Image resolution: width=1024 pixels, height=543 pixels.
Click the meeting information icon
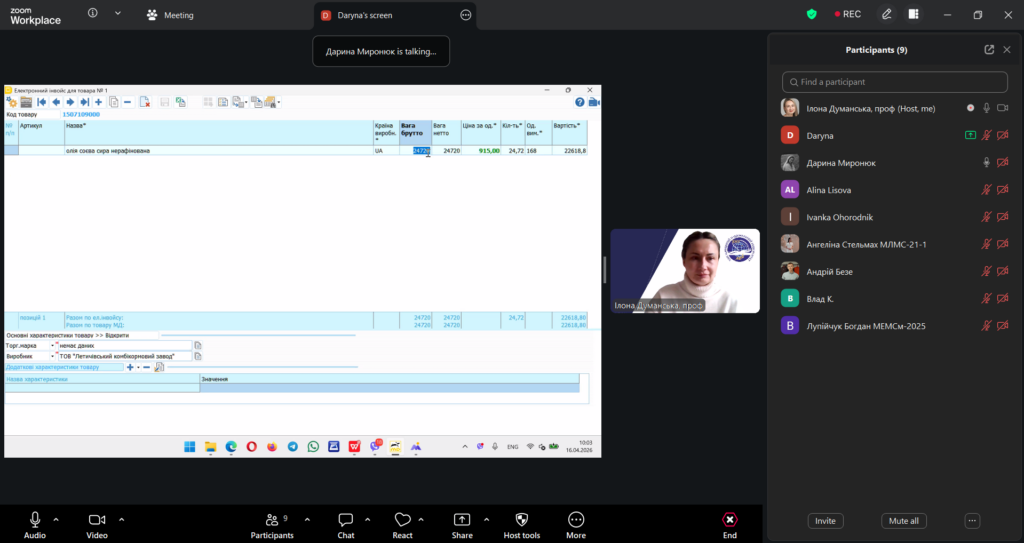coord(93,14)
